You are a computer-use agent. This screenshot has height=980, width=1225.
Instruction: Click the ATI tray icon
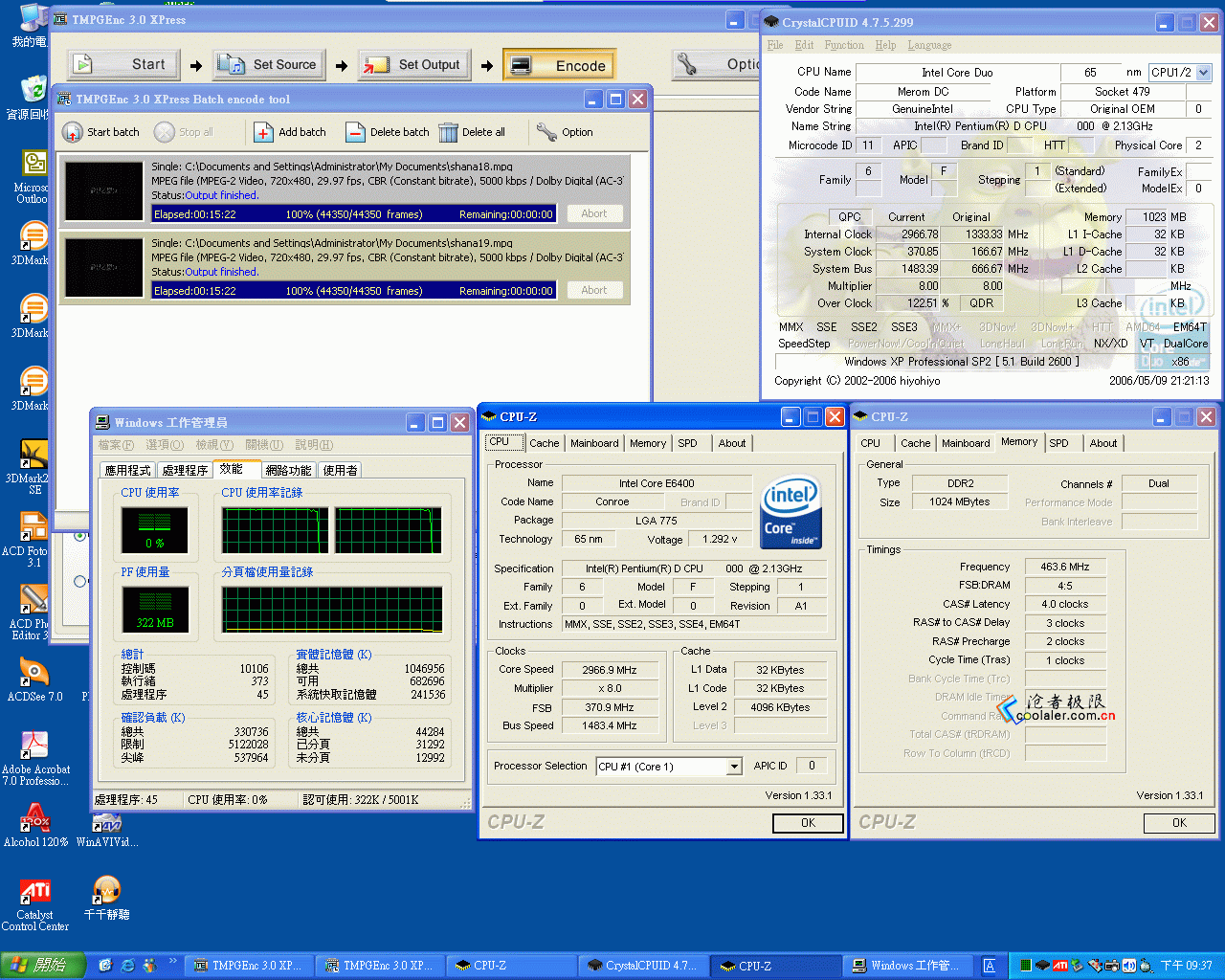pyautogui.click(x=1059, y=966)
